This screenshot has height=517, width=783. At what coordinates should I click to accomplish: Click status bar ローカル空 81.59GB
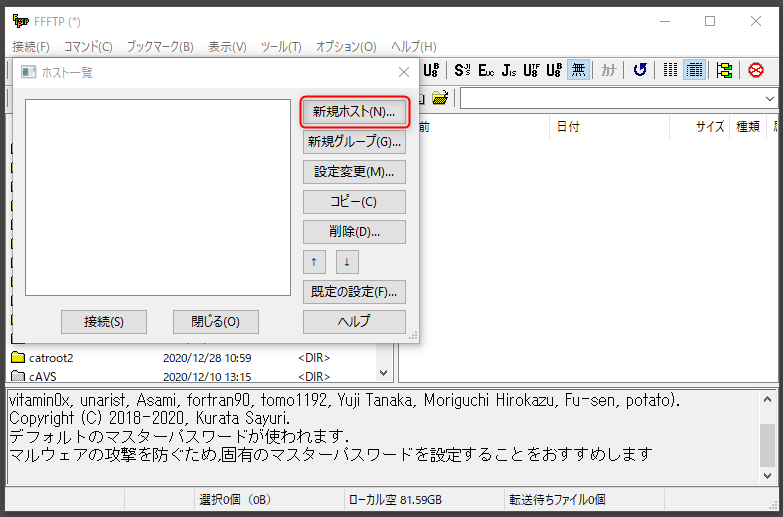pyautogui.click(x=395, y=500)
